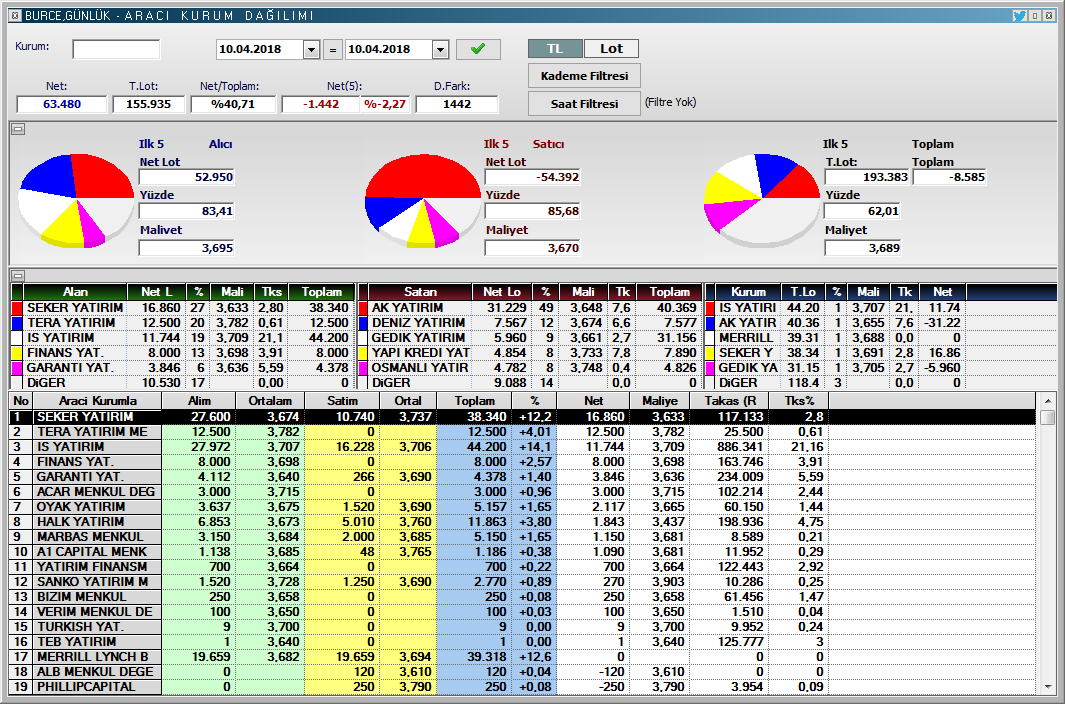The width and height of the screenshot is (1065, 704).
Task: Sort main grid by Alim column header
Action: point(199,401)
